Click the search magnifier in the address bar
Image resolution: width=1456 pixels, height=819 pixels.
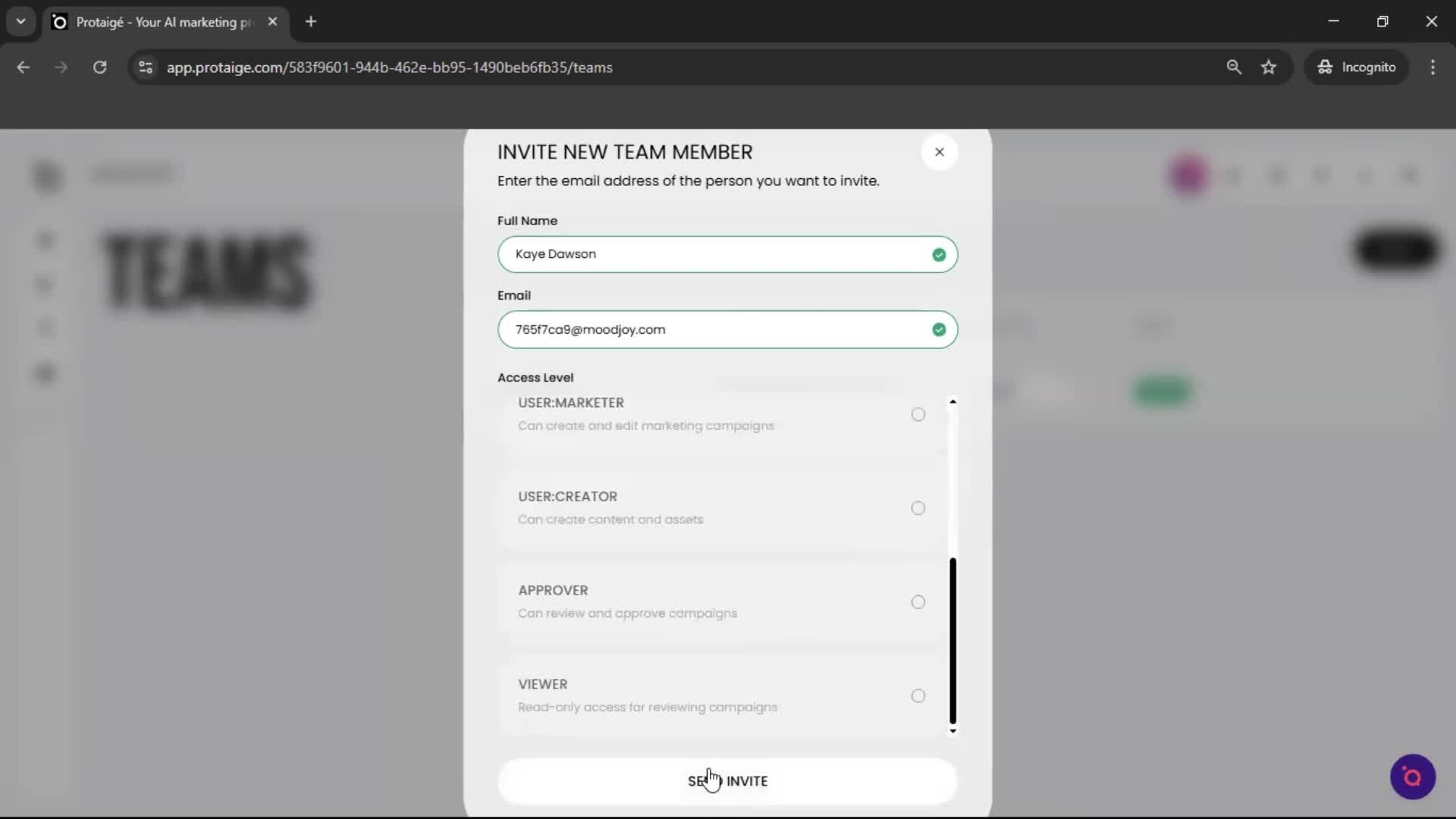coord(1235,67)
